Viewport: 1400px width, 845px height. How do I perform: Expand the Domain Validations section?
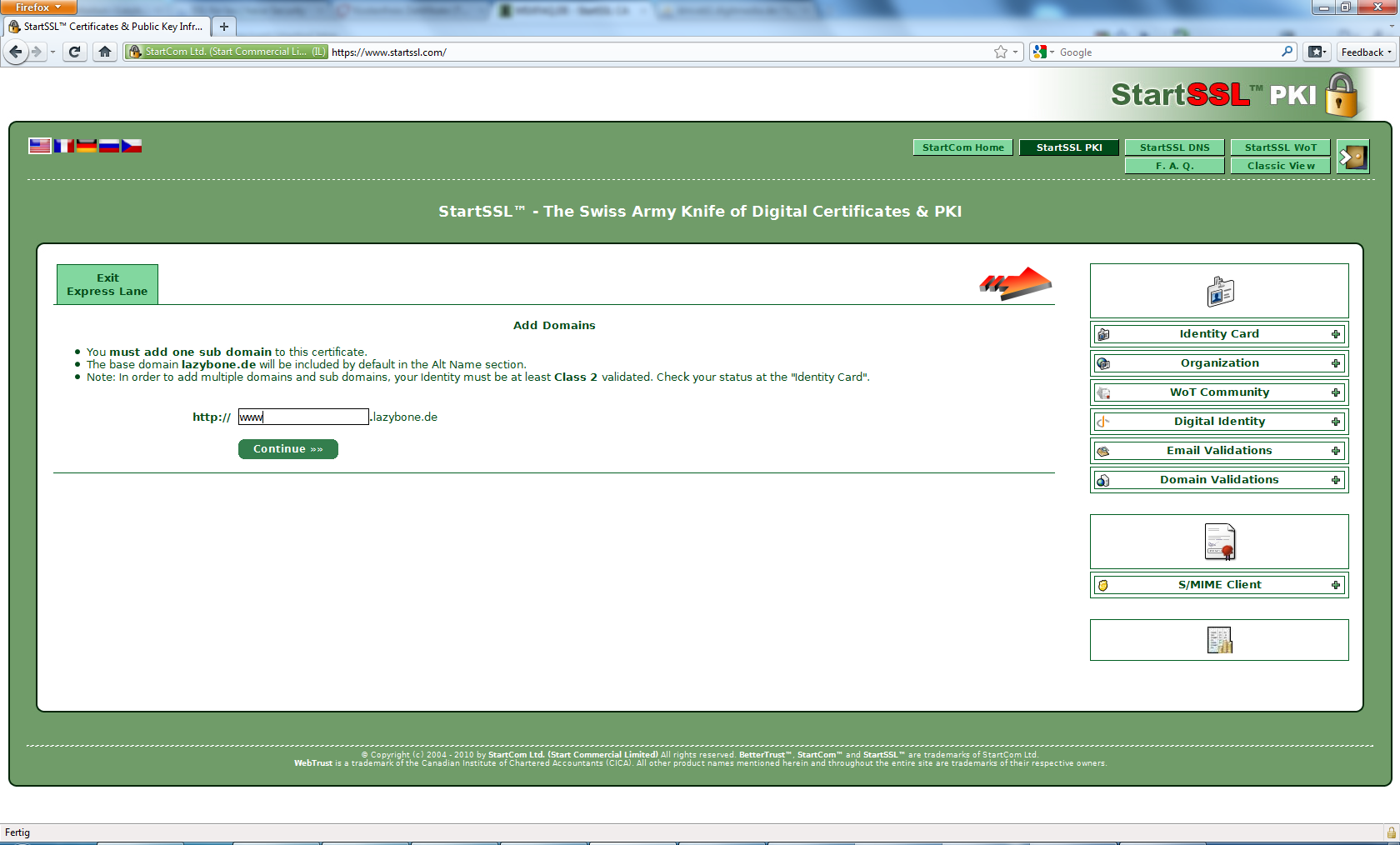click(1336, 480)
